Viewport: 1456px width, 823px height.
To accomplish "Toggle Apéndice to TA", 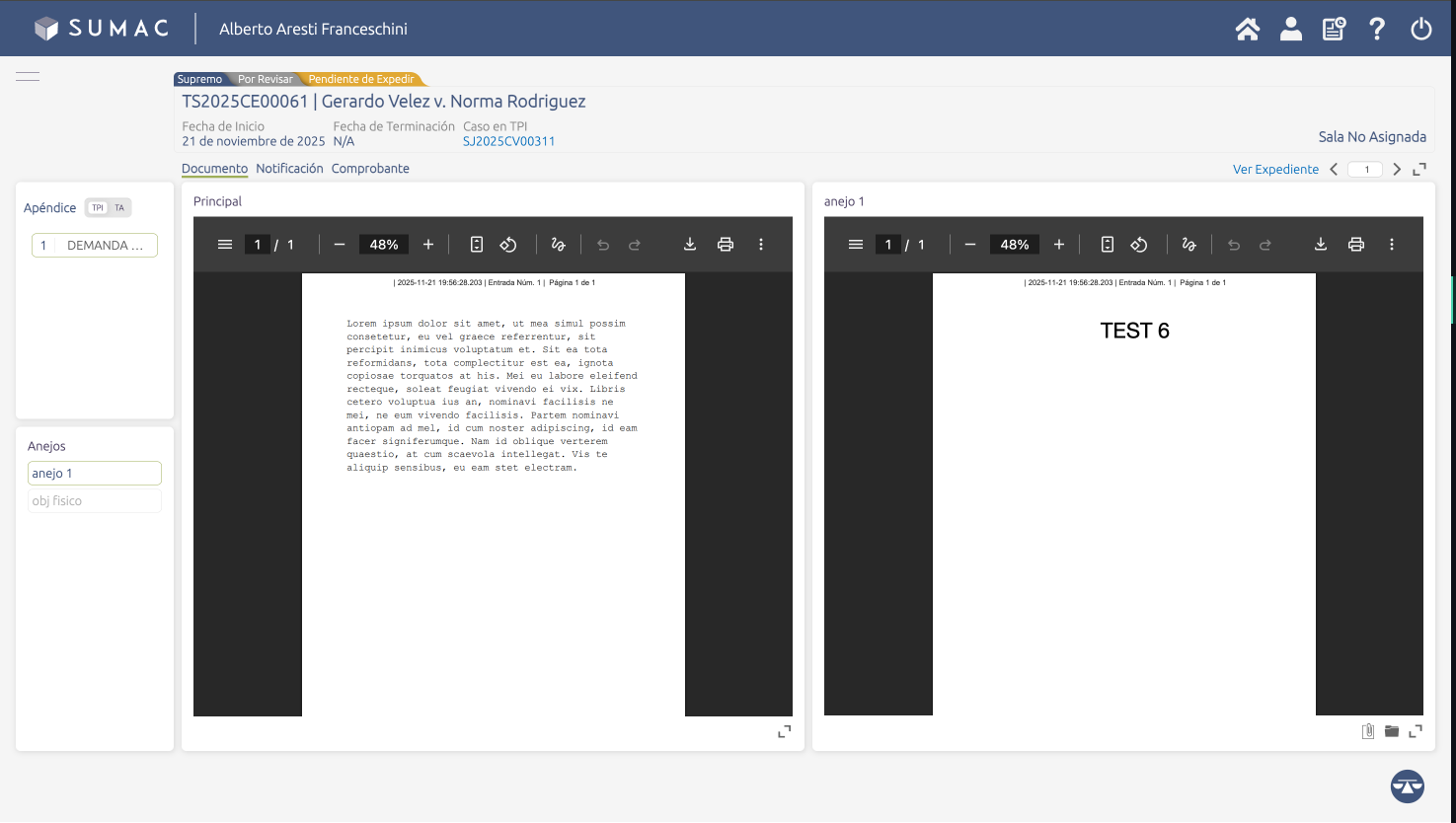I will (x=119, y=207).
